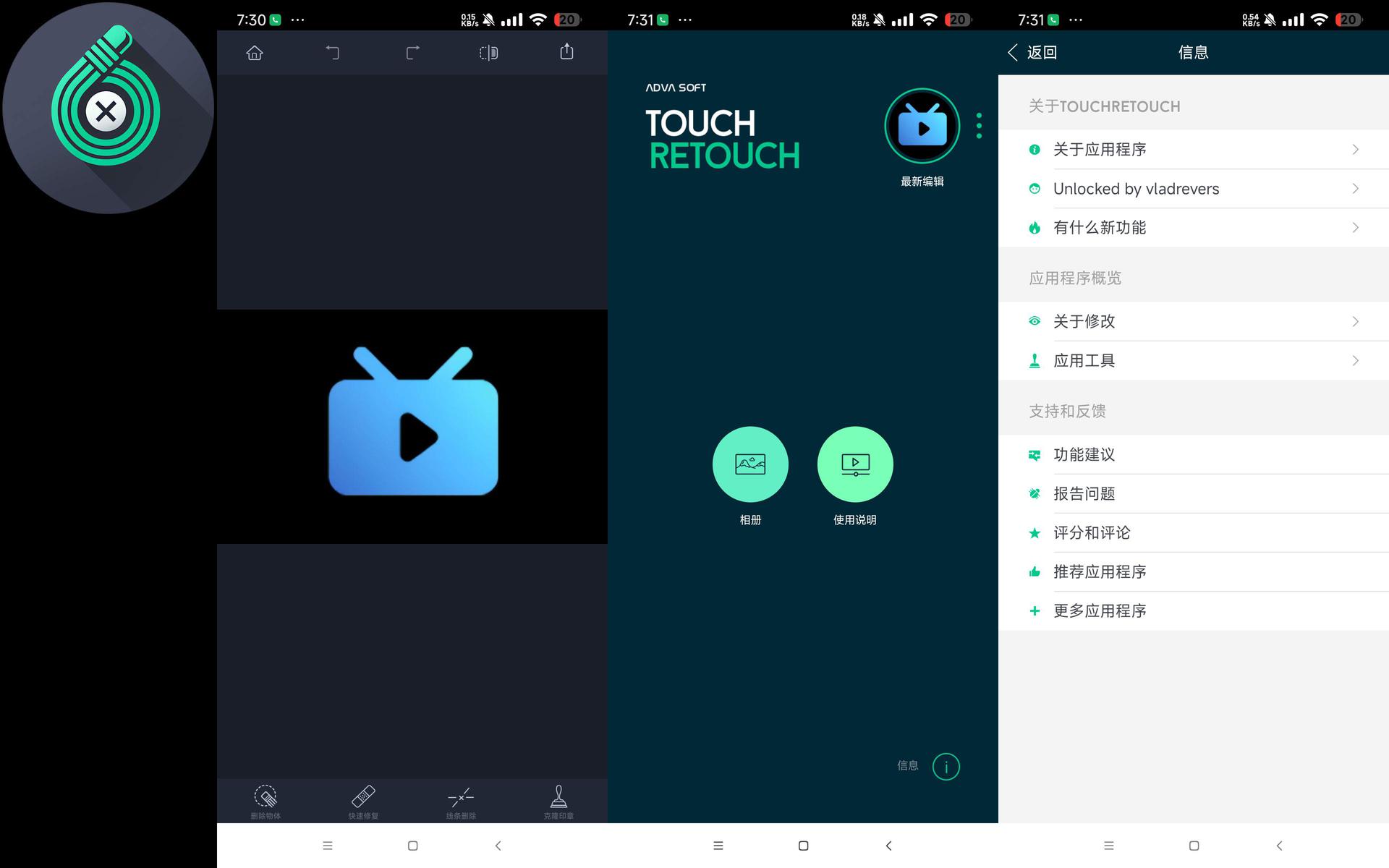Open the share/export icon in editor

click(x=566, y=51)
